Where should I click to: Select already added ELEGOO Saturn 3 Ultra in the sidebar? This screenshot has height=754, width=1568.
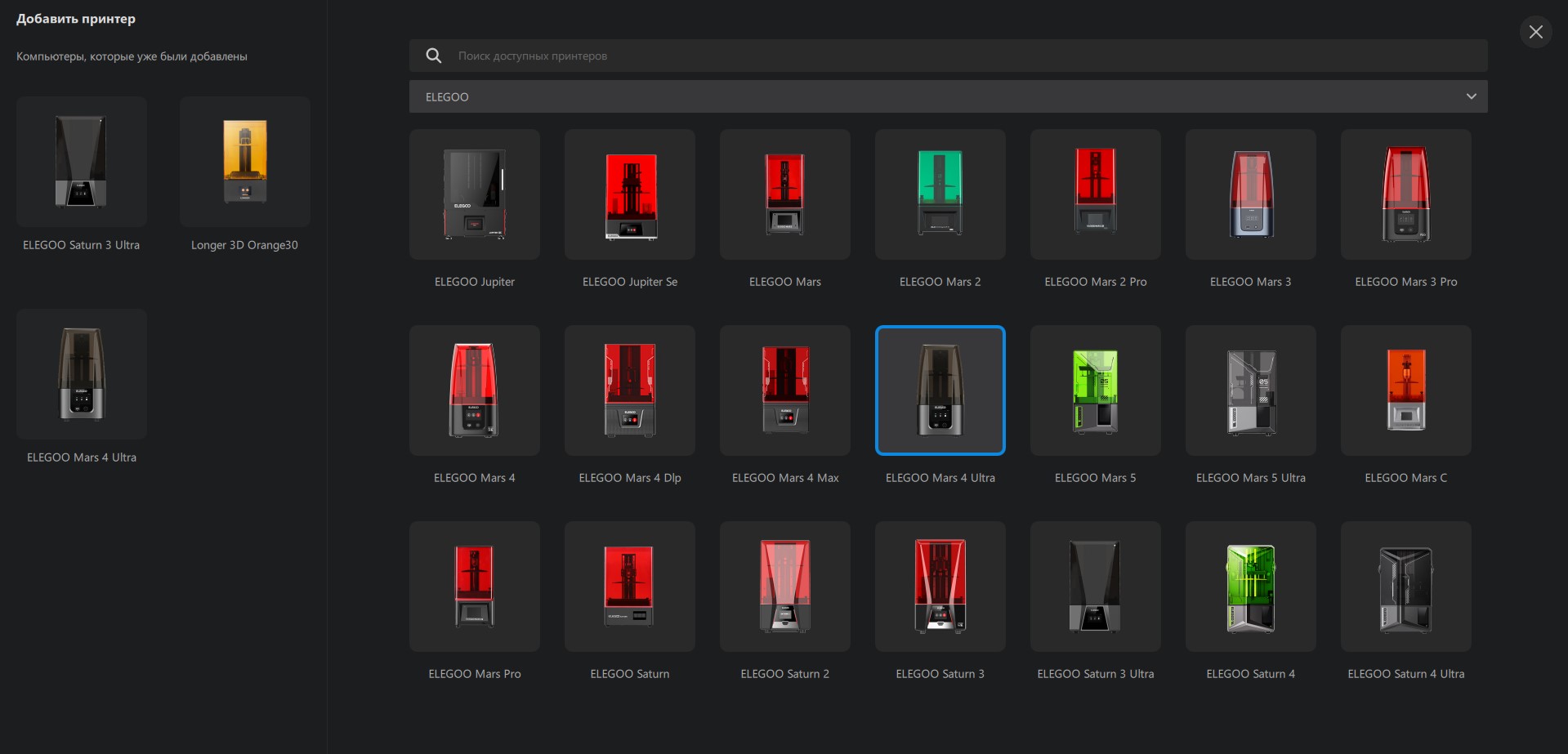point(82,162)
